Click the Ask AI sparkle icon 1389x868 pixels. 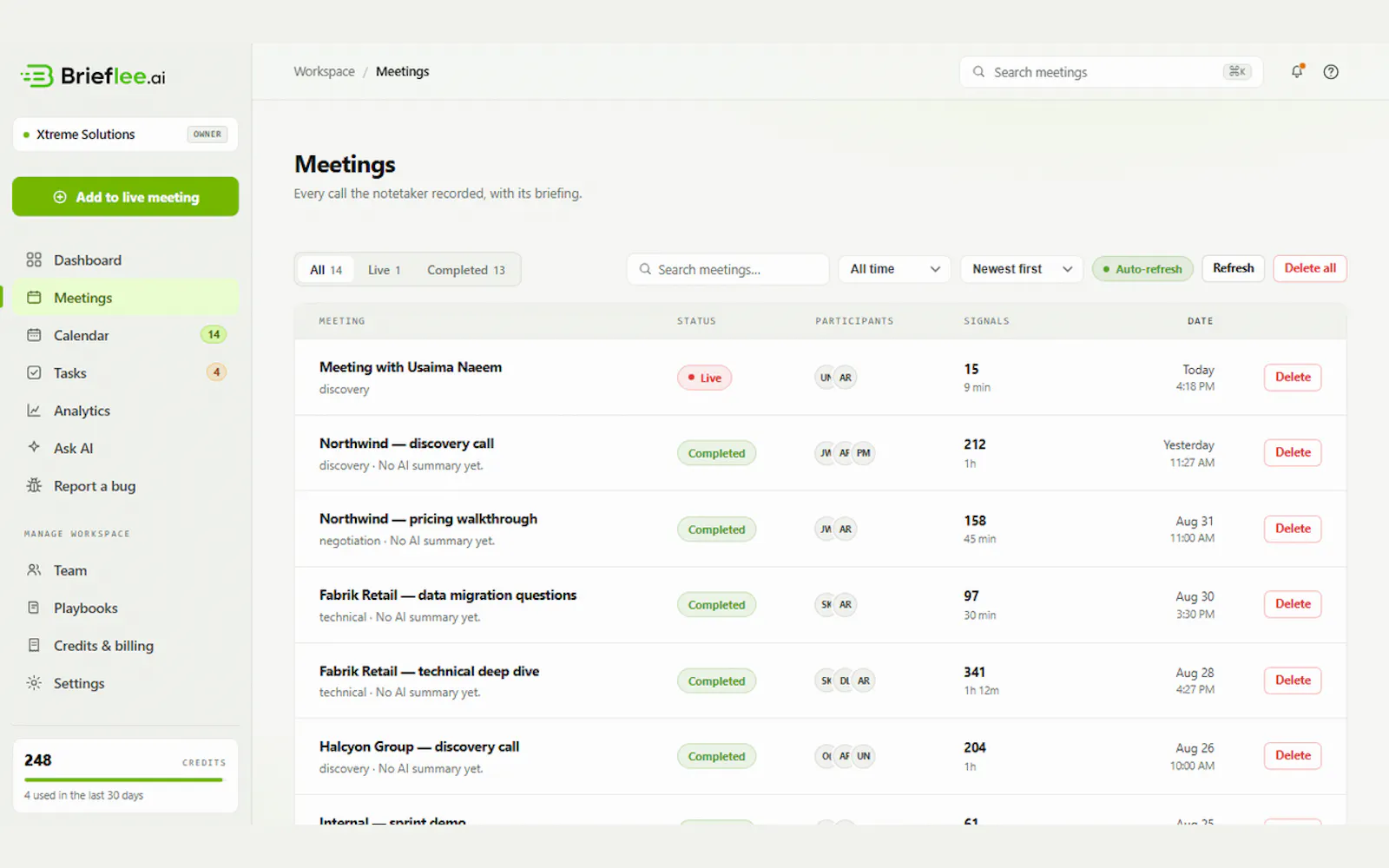point(34,447)
